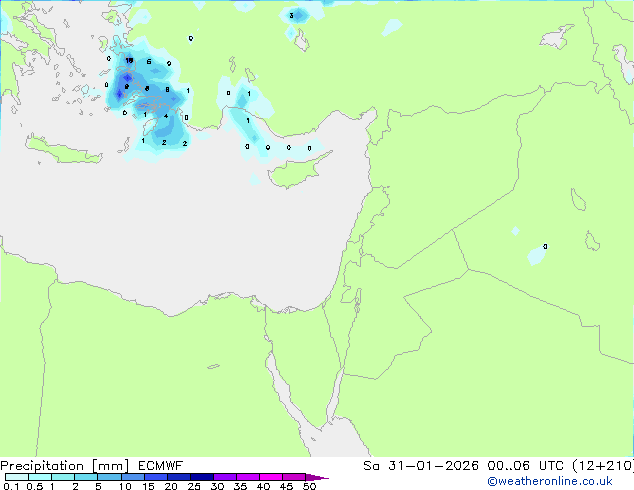634x490 pixels.
Task: Click the legend label '0.1'
Action: (11, 486)
